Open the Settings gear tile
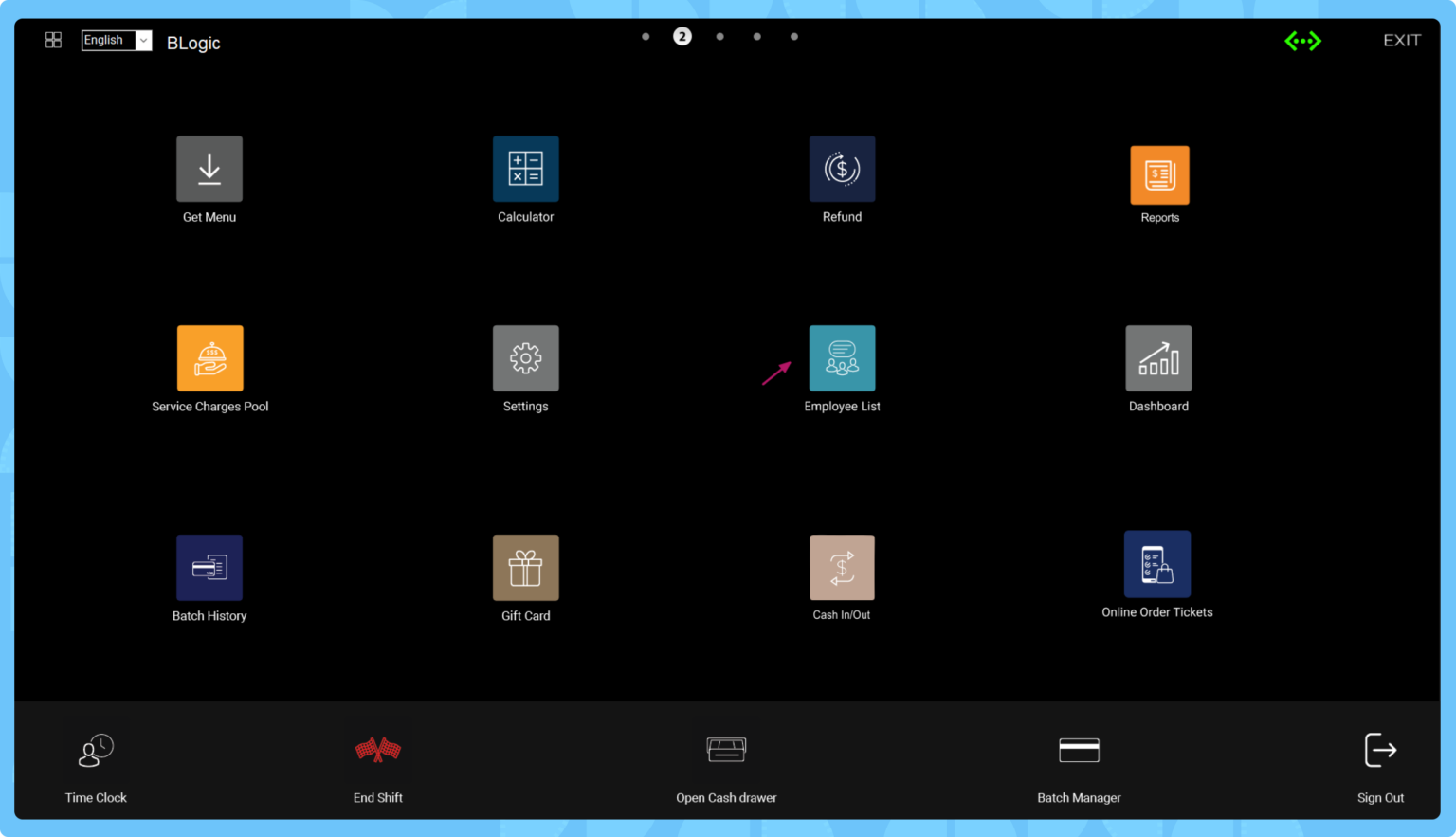This screenshot has width=1456, height=837. click(x=526, y=358)
